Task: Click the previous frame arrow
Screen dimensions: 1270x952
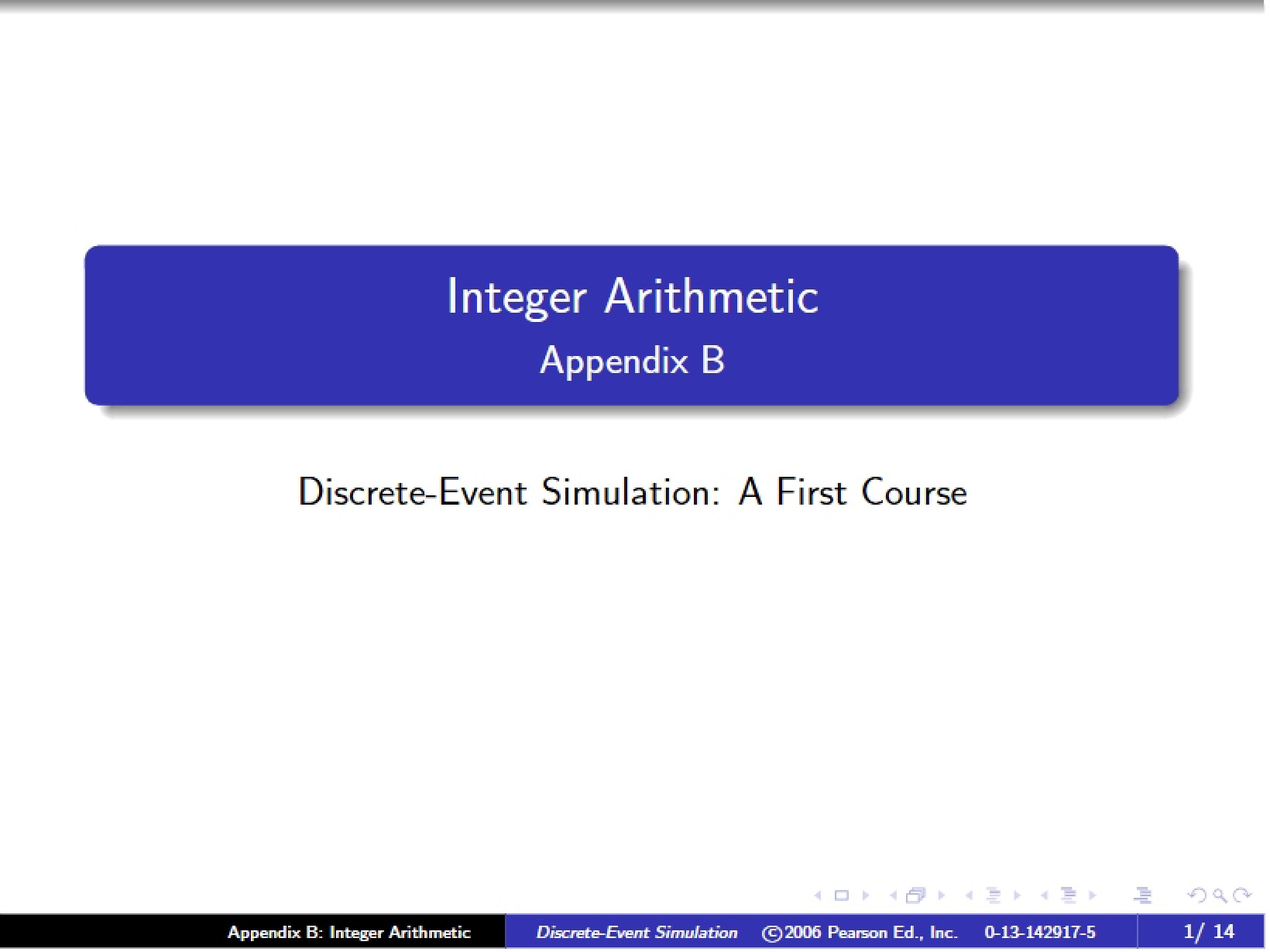Action: click(893, 896)
